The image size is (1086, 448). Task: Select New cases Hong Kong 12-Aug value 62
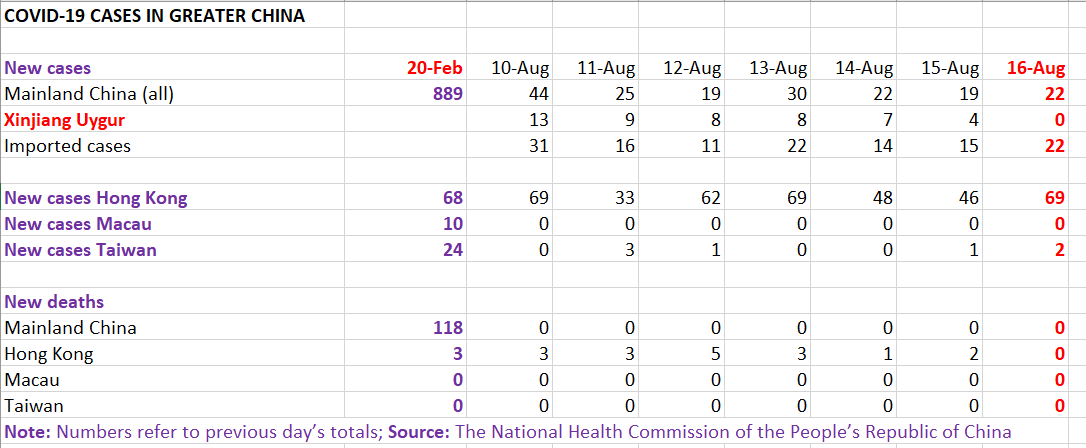pyautogui.click(x=709, y=198)
